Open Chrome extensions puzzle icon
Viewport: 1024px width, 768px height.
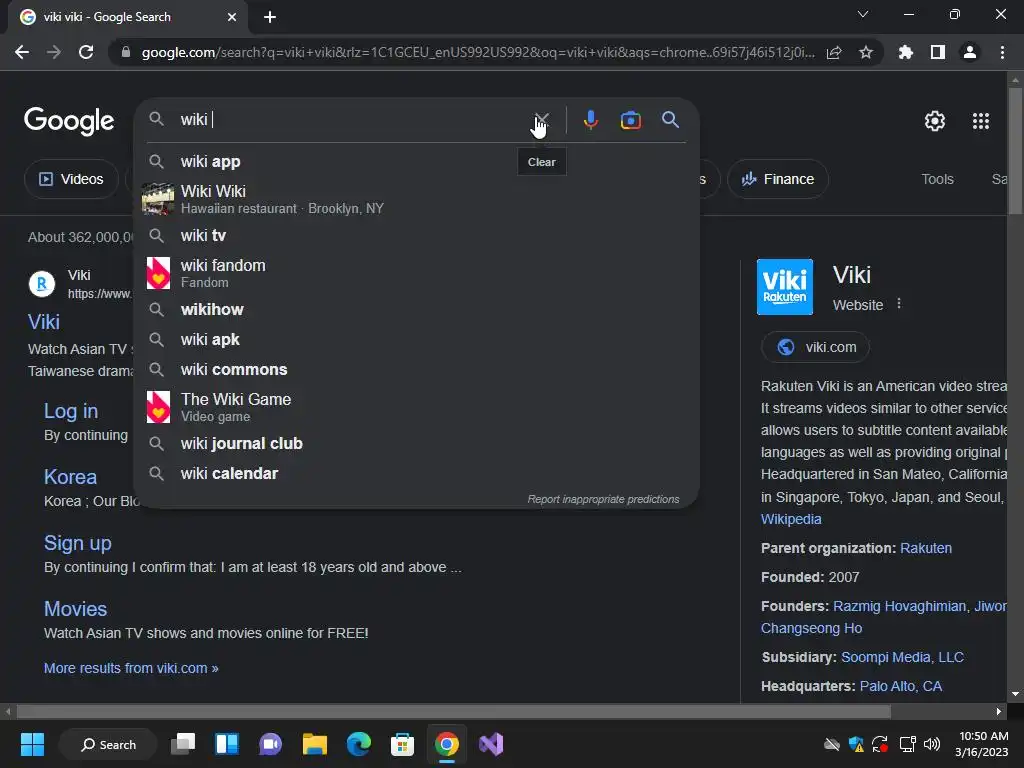tap(906, 52)
